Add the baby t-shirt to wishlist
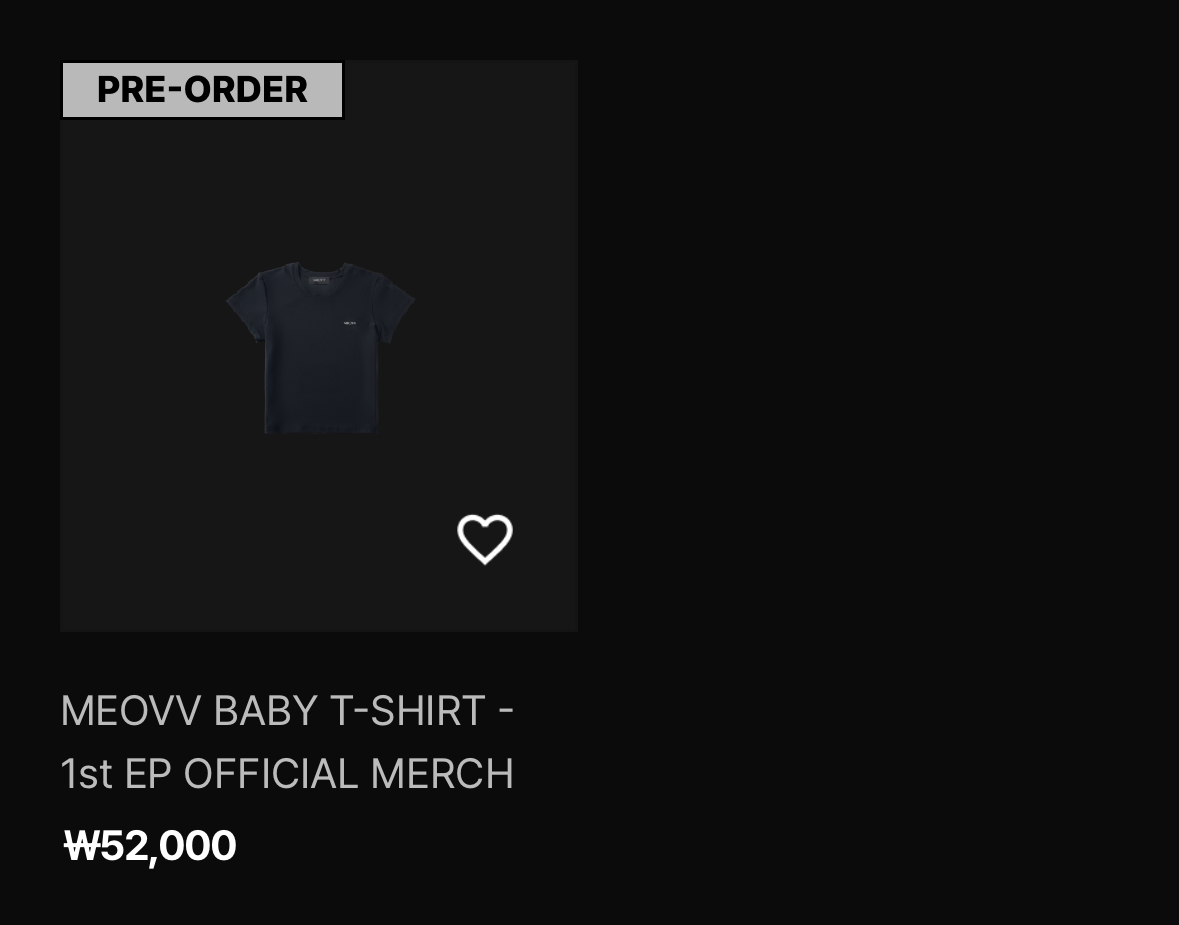1179x925 pixels. pos(485,538)
